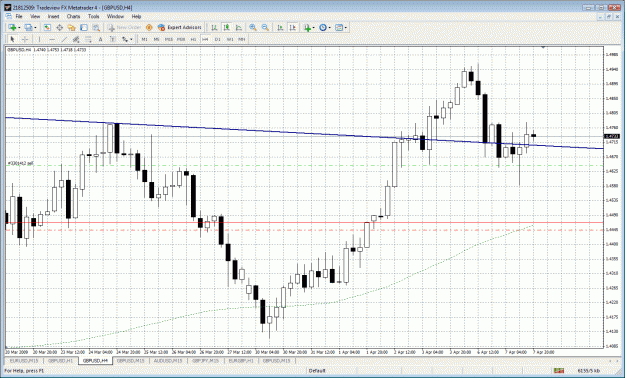The height and width of the screenshot is (378, 625).
Task: Select the Horizontal Line tool
Action: point(52,39)
